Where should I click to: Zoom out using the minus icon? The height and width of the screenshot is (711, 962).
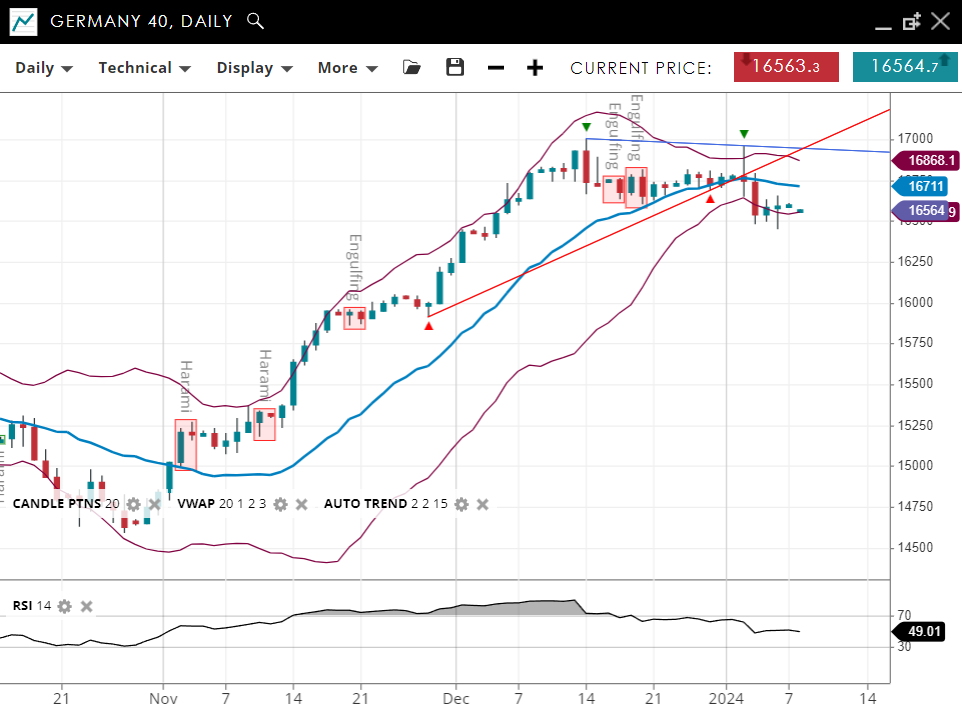click(x=496, y=67)
